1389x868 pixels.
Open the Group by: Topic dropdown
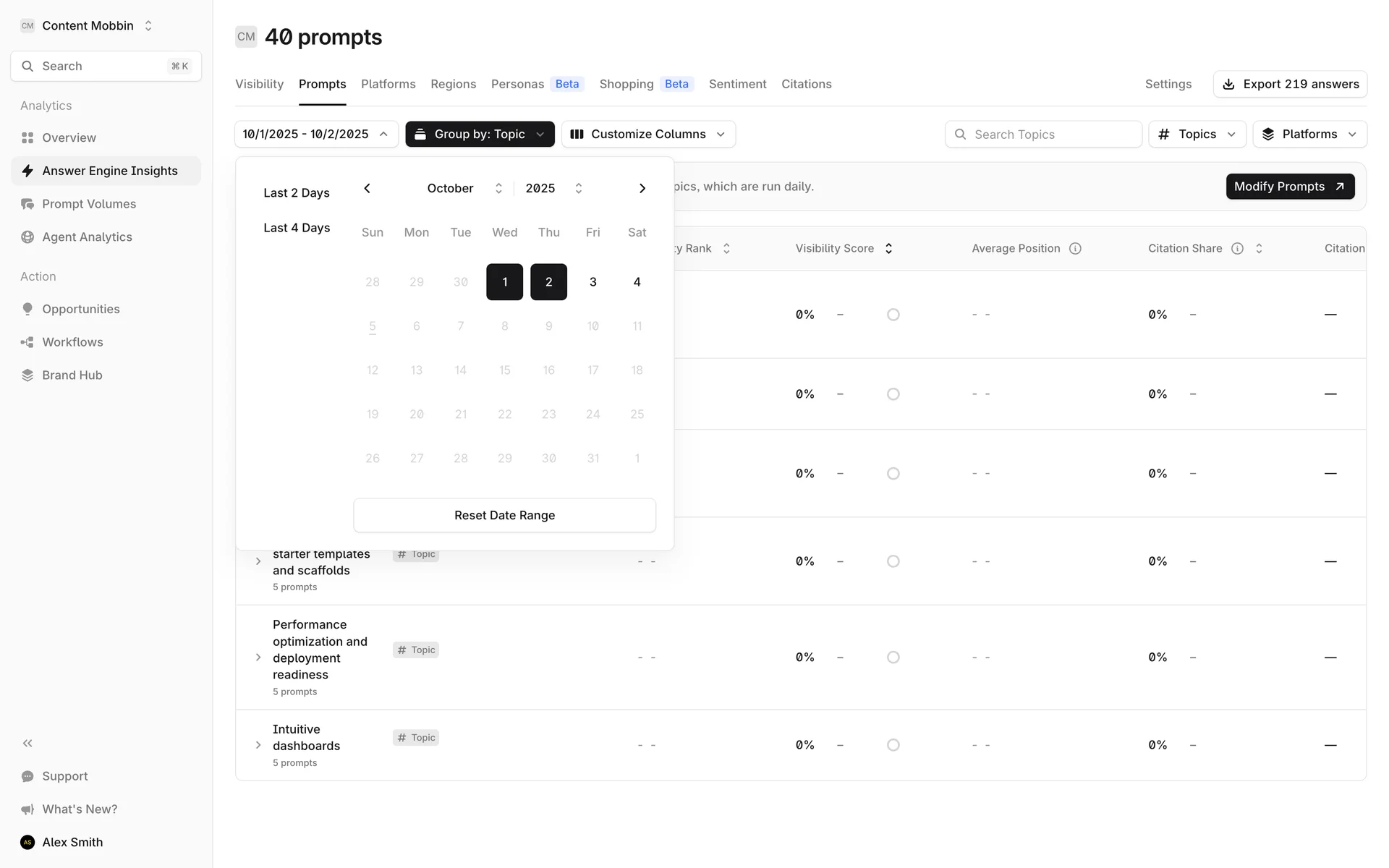tap(480, 135)
